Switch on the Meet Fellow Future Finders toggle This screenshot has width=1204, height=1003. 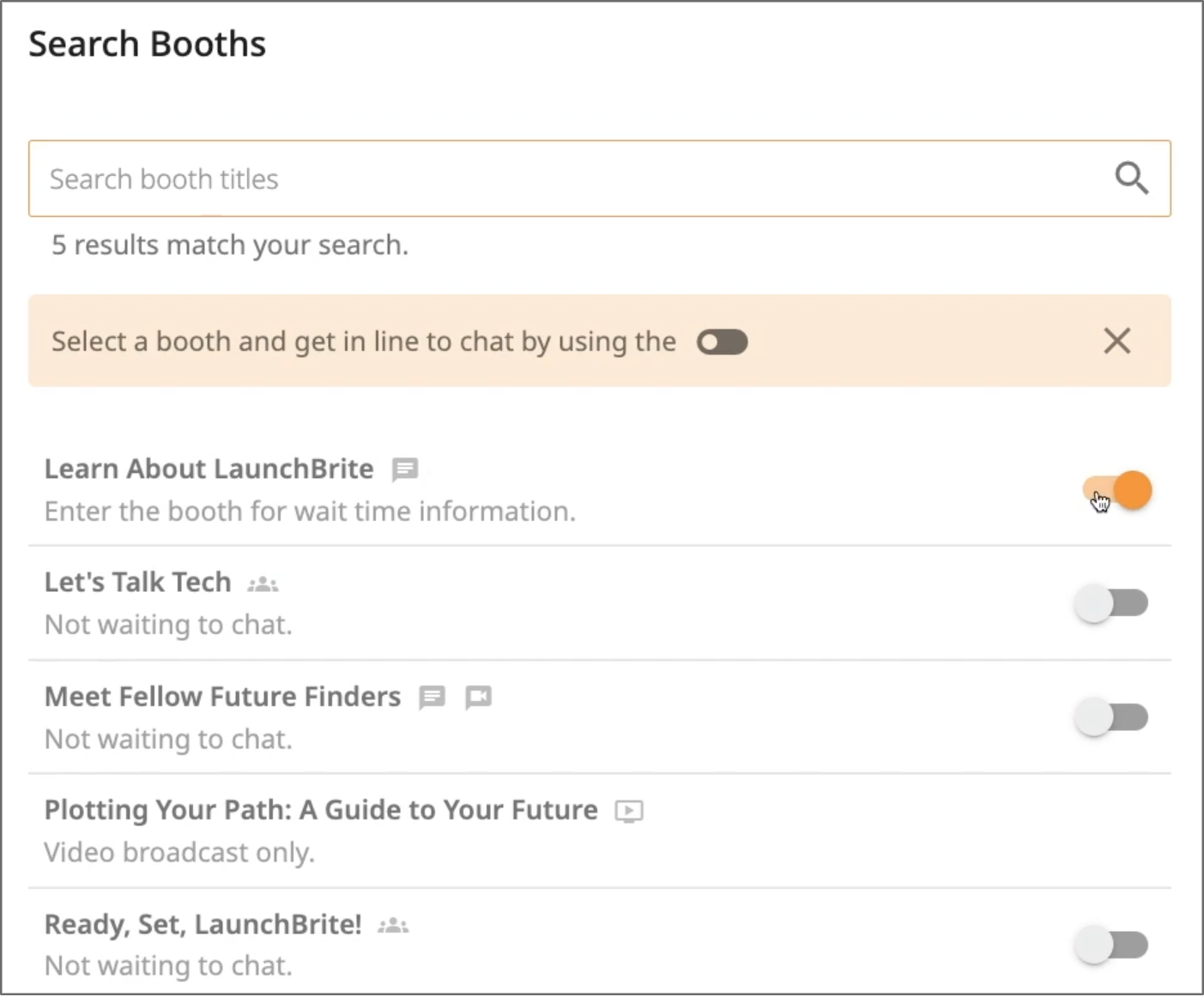pos(1111,717)
